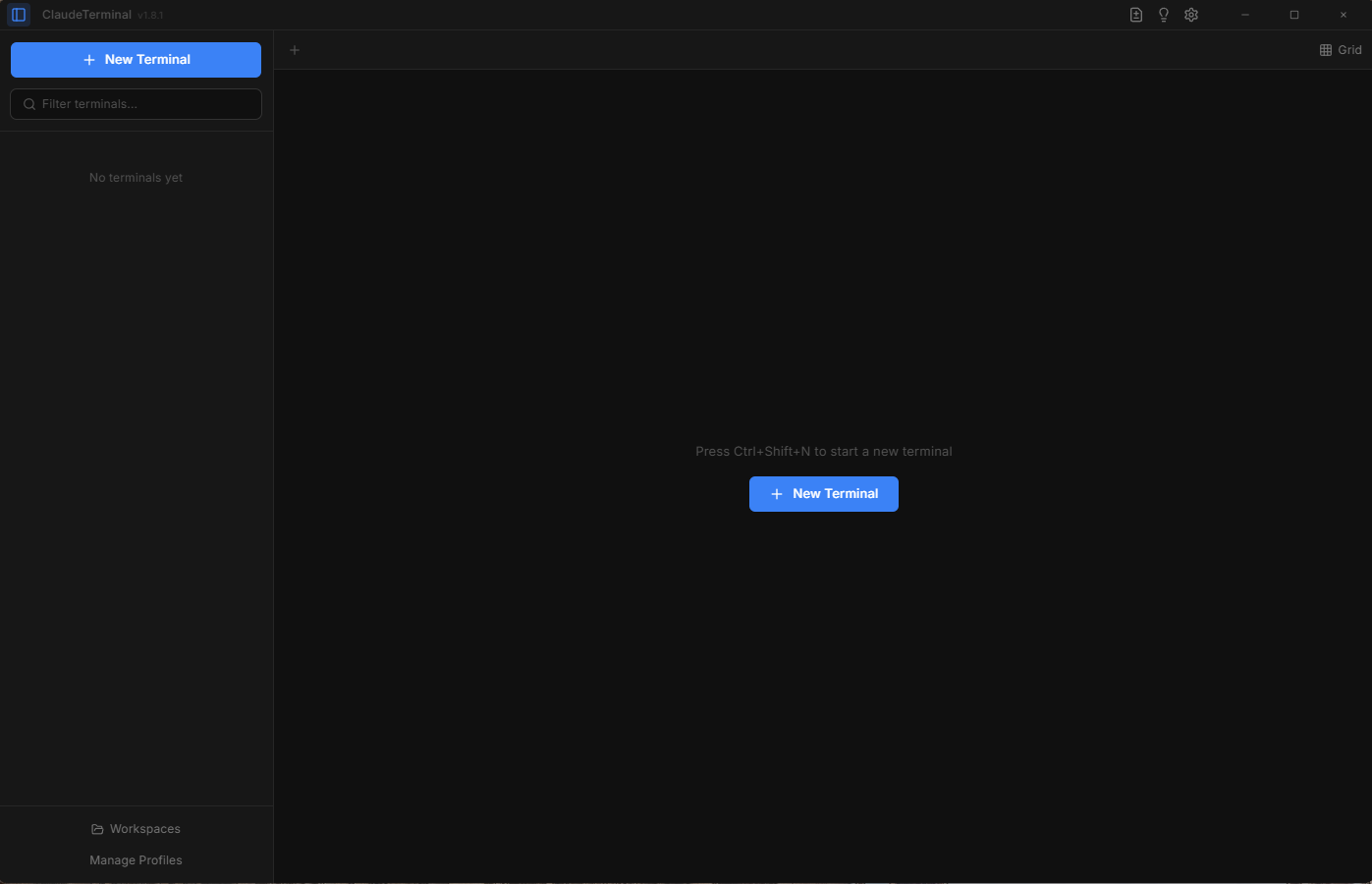Image resolution: width=1372 pixels, height=884 pixels.
Task: Click the export session document icon
Action: 1135,14
